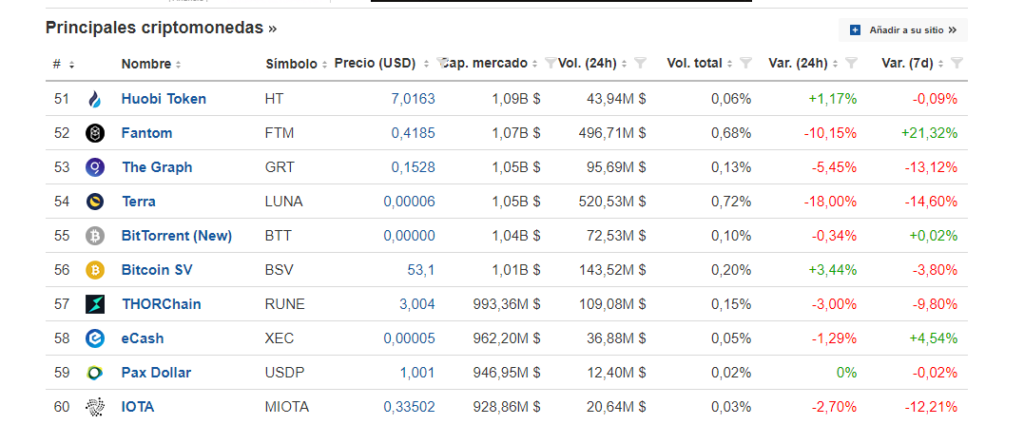Open Terra coin link
1024x444 pixels.
click(138, 201)
